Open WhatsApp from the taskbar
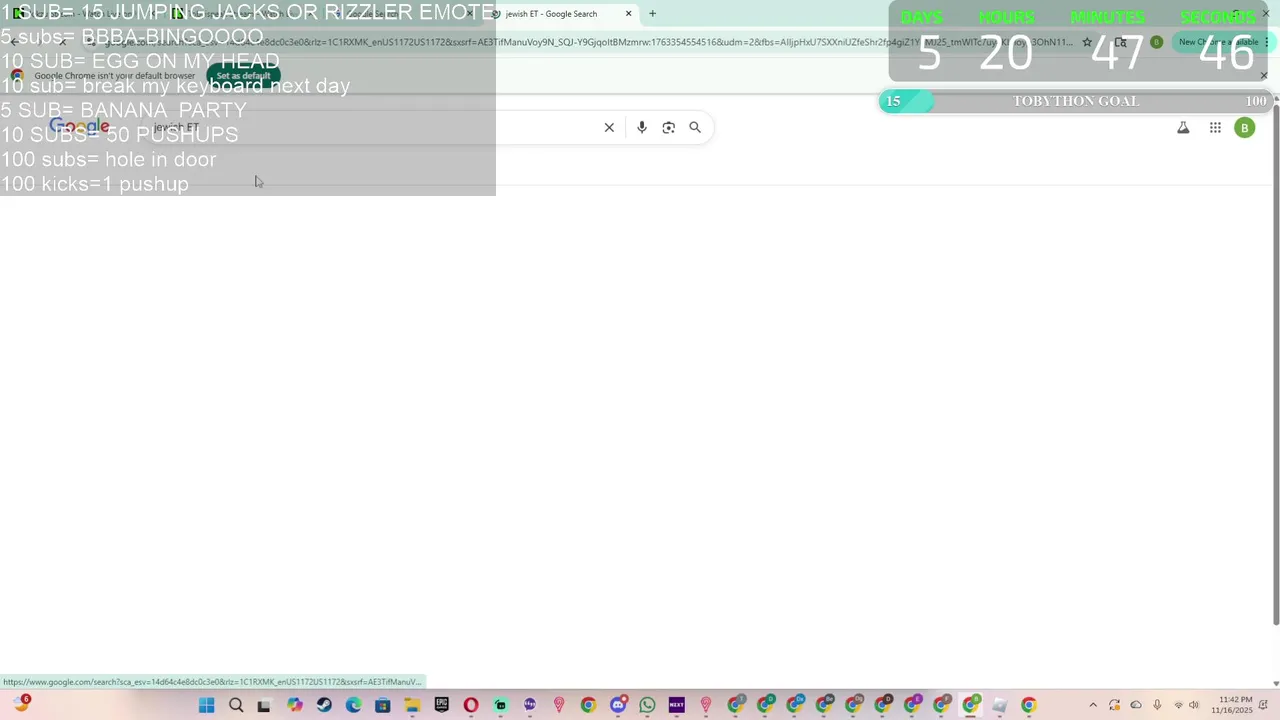 pyautogui.click(x=647, y=705)
